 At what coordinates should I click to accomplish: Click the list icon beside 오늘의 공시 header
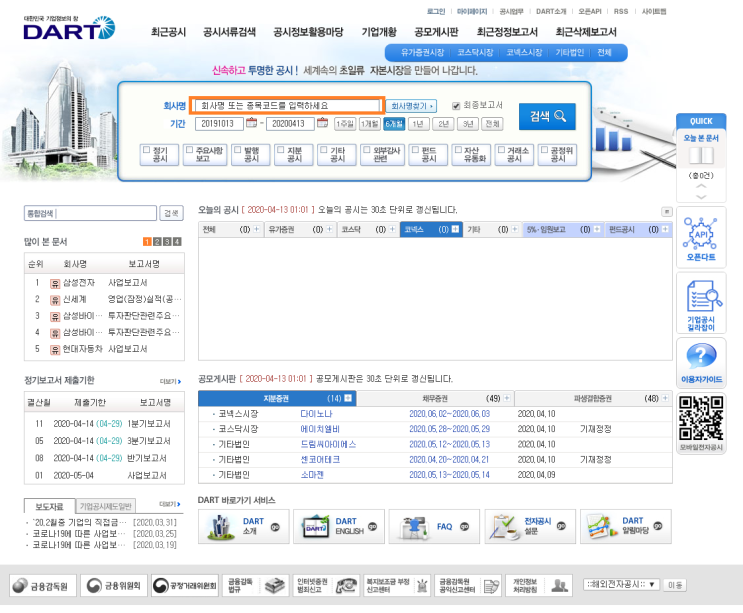click(x=666, y=211)
